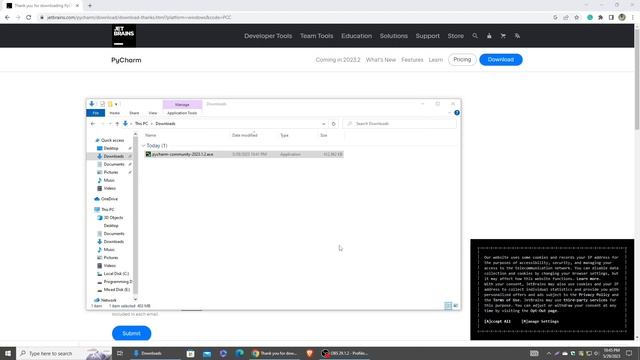Click the Properties icon in Quick Access Toolbar

[102, 104]
